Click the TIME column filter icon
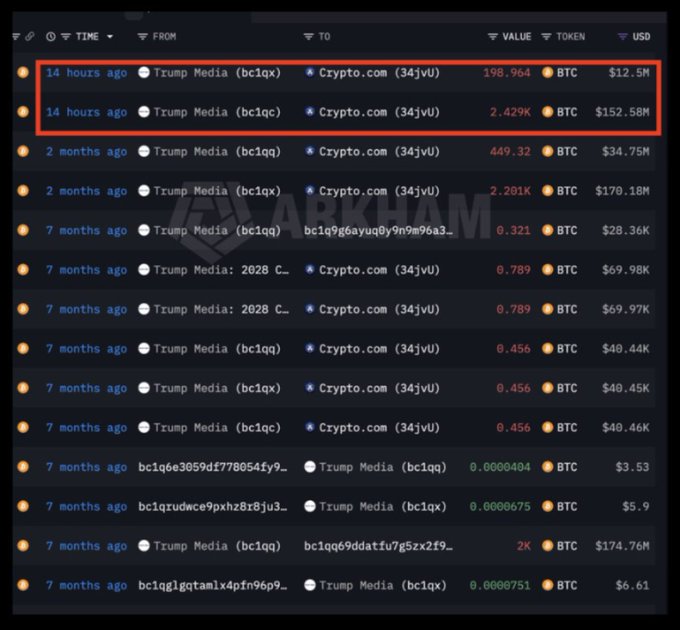 [65, 37]
